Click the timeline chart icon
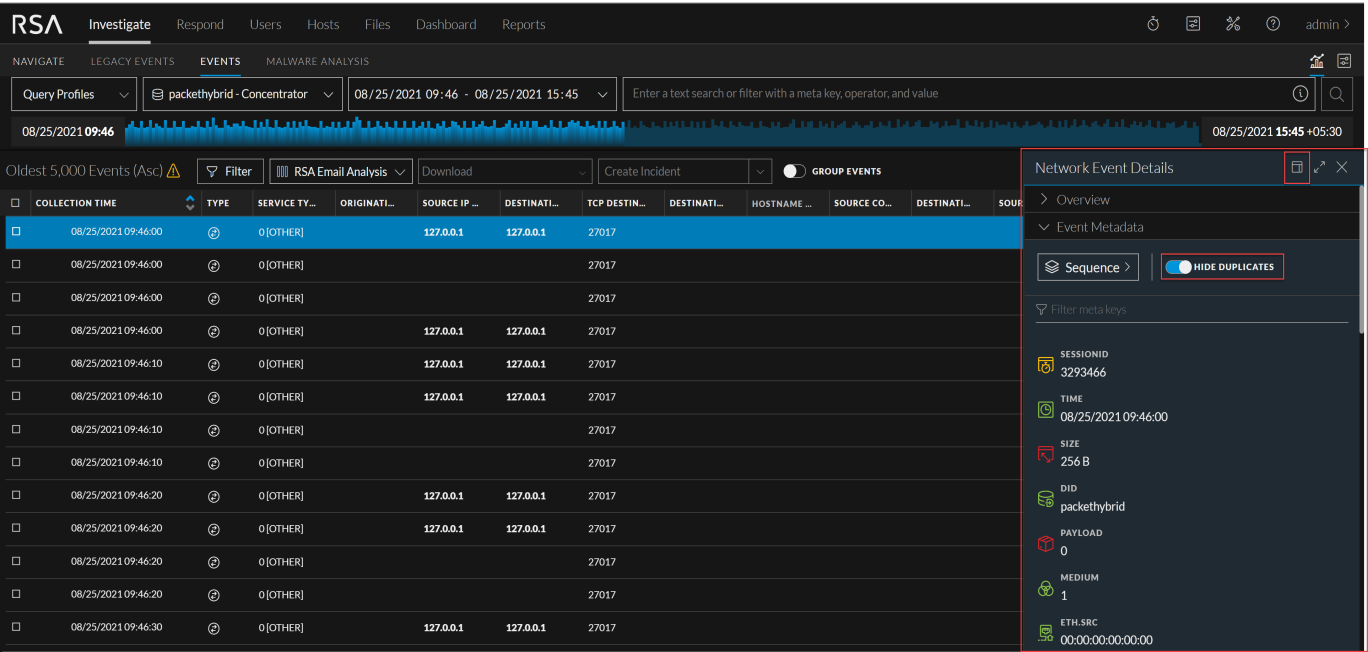The image size is (1368, 652). click(1317, 61)
